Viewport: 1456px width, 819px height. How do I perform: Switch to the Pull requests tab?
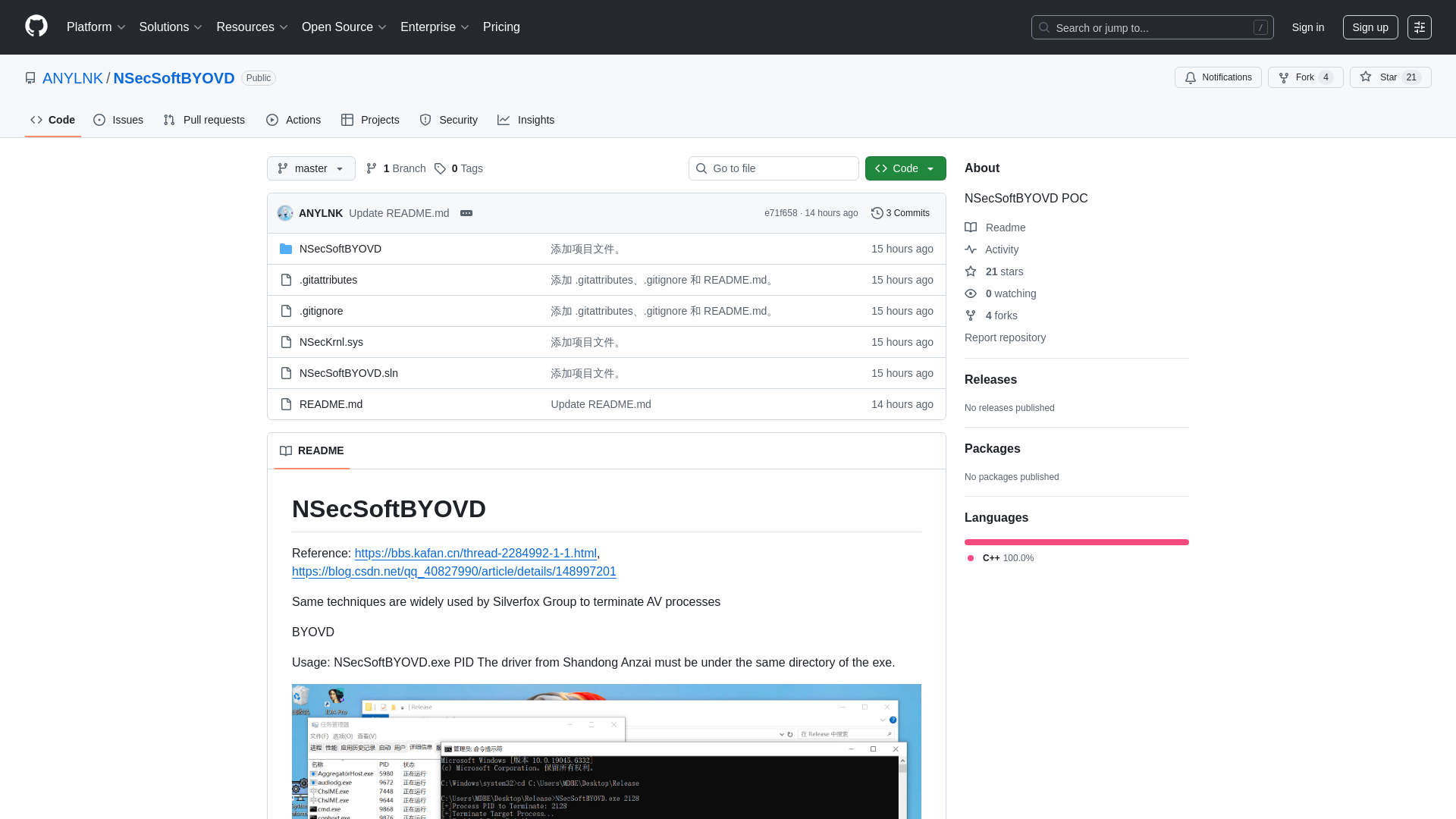(204, 120)
